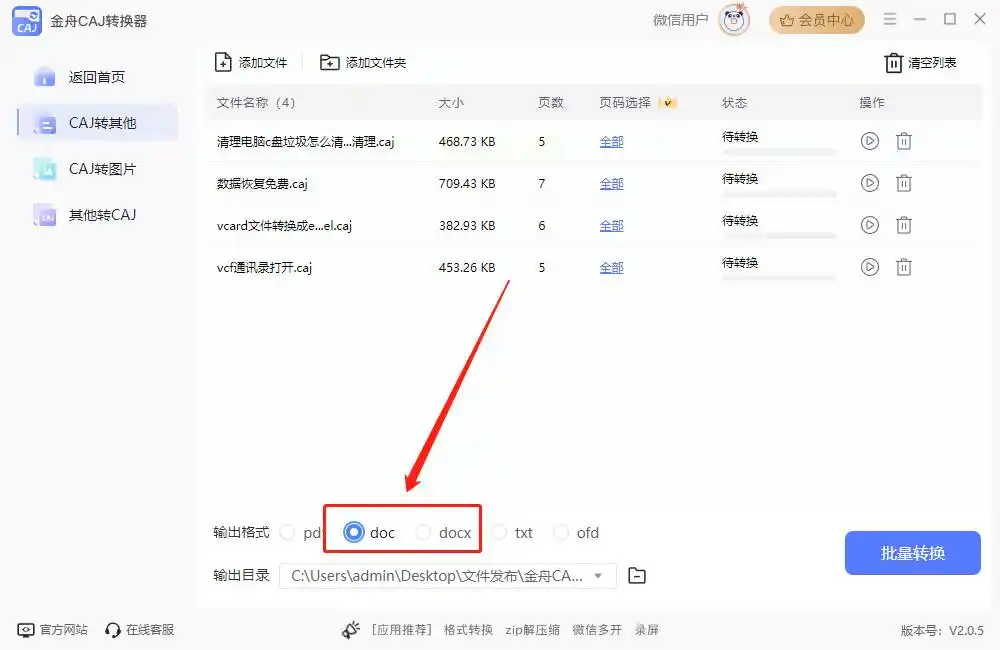The height and width of the screenshot is (650, 1000).
Task: Click the 文件名称 (4) column header
Action: tap(256, 103)
